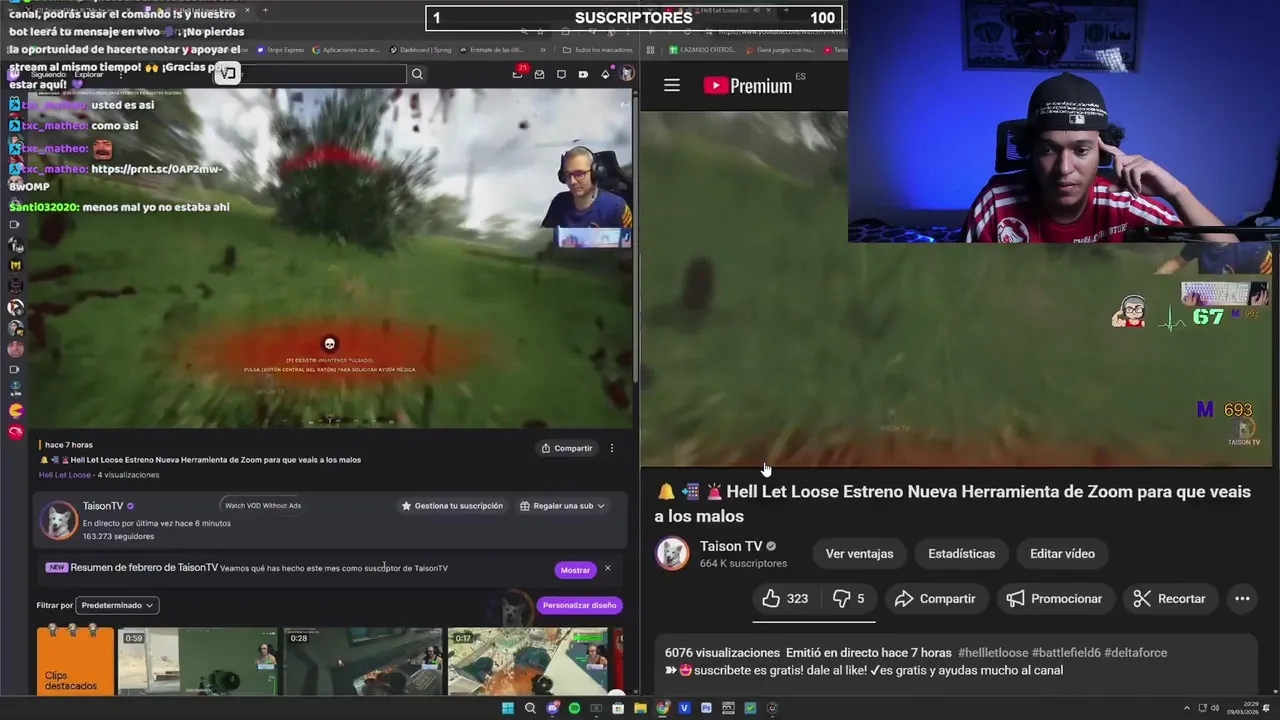1280x720 pixels.
Task: Click the #battlefield6 hashtag
Action: tap(1066, 653)
